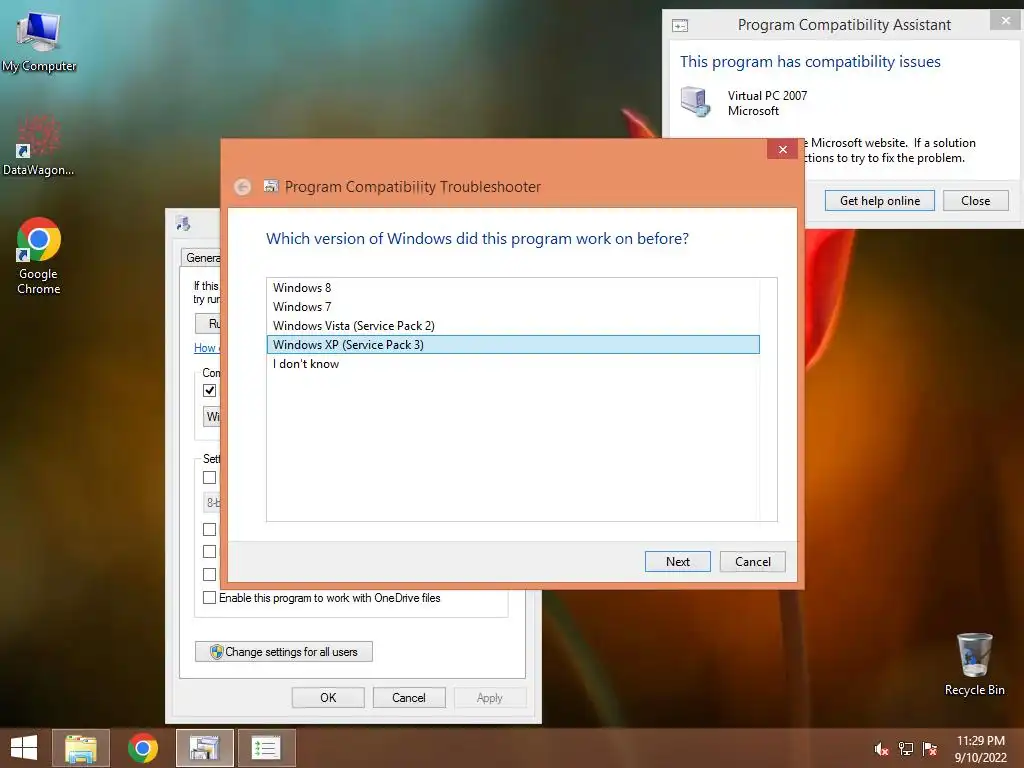Screen dimensions: 1024x768
Task: Close the troubleshooter with red X
Action: pyautogui.click(x=782, y=150)
